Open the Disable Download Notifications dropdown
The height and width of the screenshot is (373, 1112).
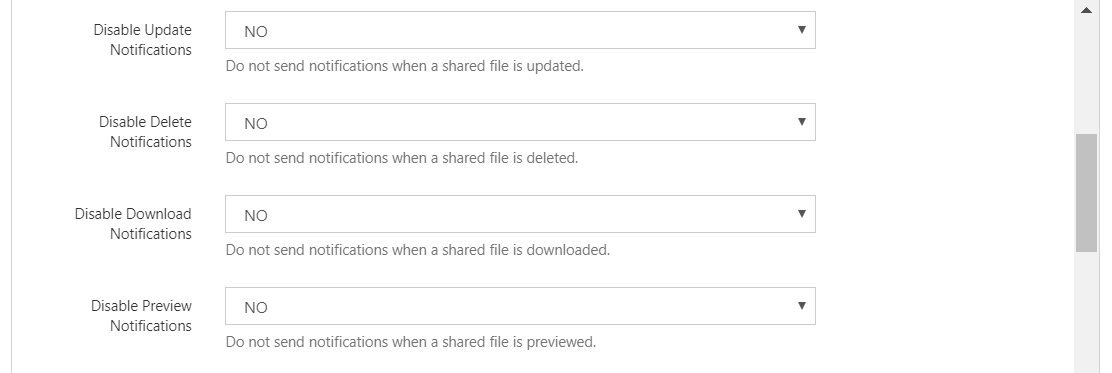(x=520, y=214)
